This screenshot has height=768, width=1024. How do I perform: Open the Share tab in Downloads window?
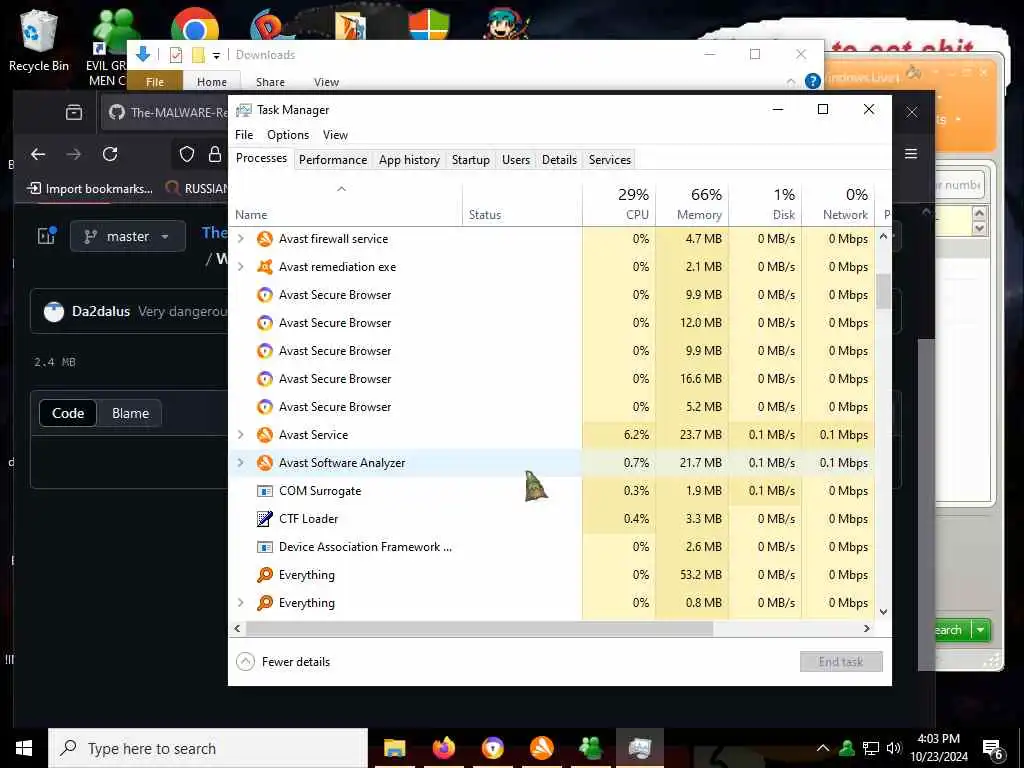tap(270, 82)
